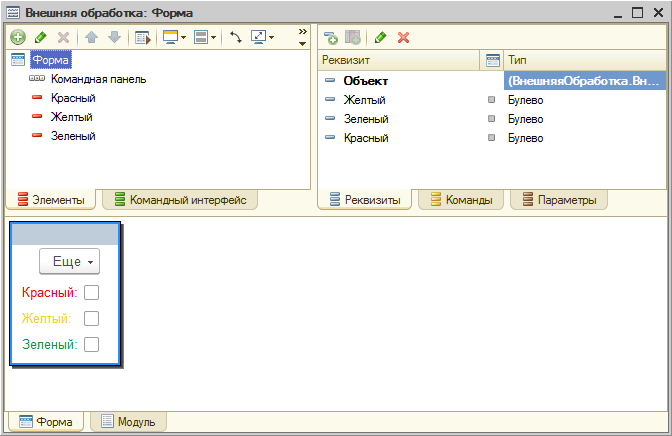Open the Модуль tab at the bottom
This screenshot has height=436, width=672.
[128, 422]
